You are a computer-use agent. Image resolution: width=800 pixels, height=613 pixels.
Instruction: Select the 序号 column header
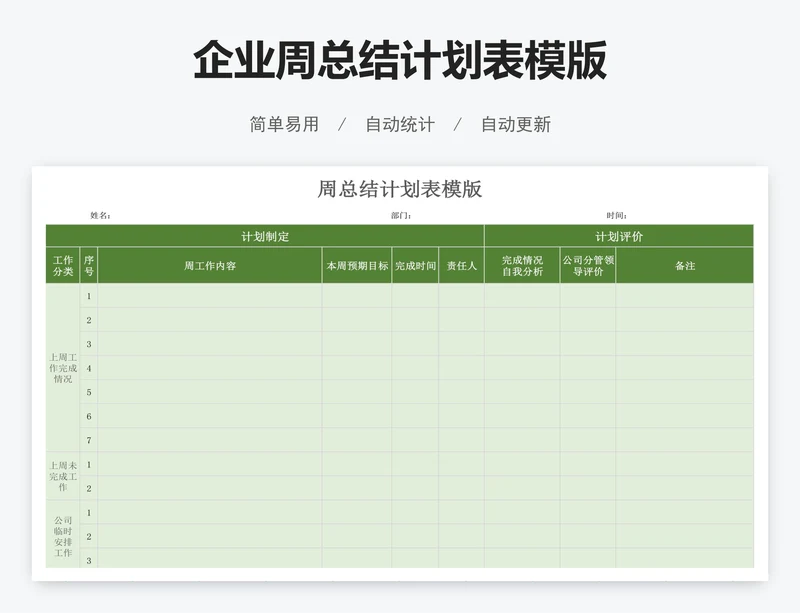tap(89, 265)
